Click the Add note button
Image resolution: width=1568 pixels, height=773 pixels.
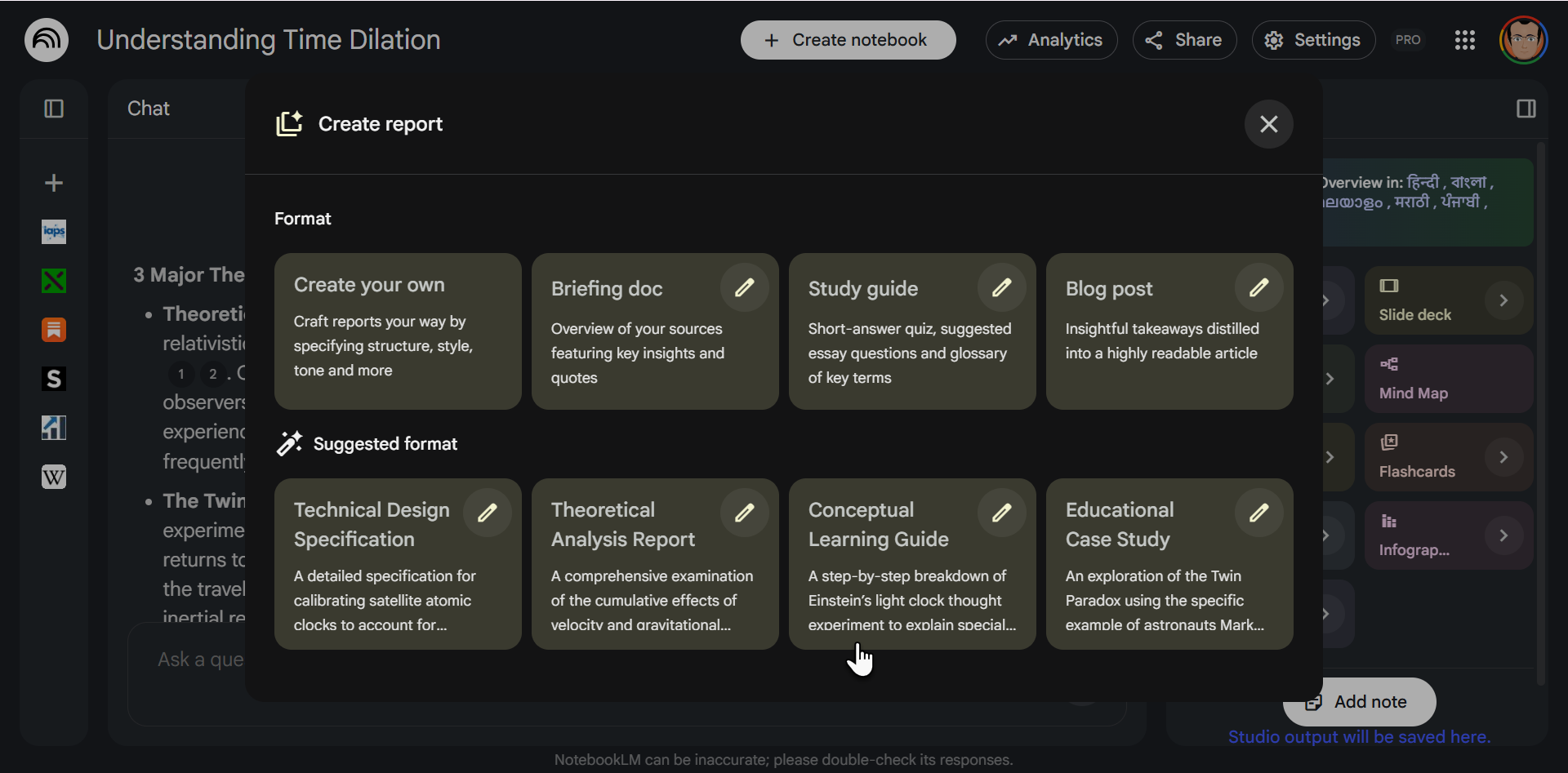[1360, 702]
